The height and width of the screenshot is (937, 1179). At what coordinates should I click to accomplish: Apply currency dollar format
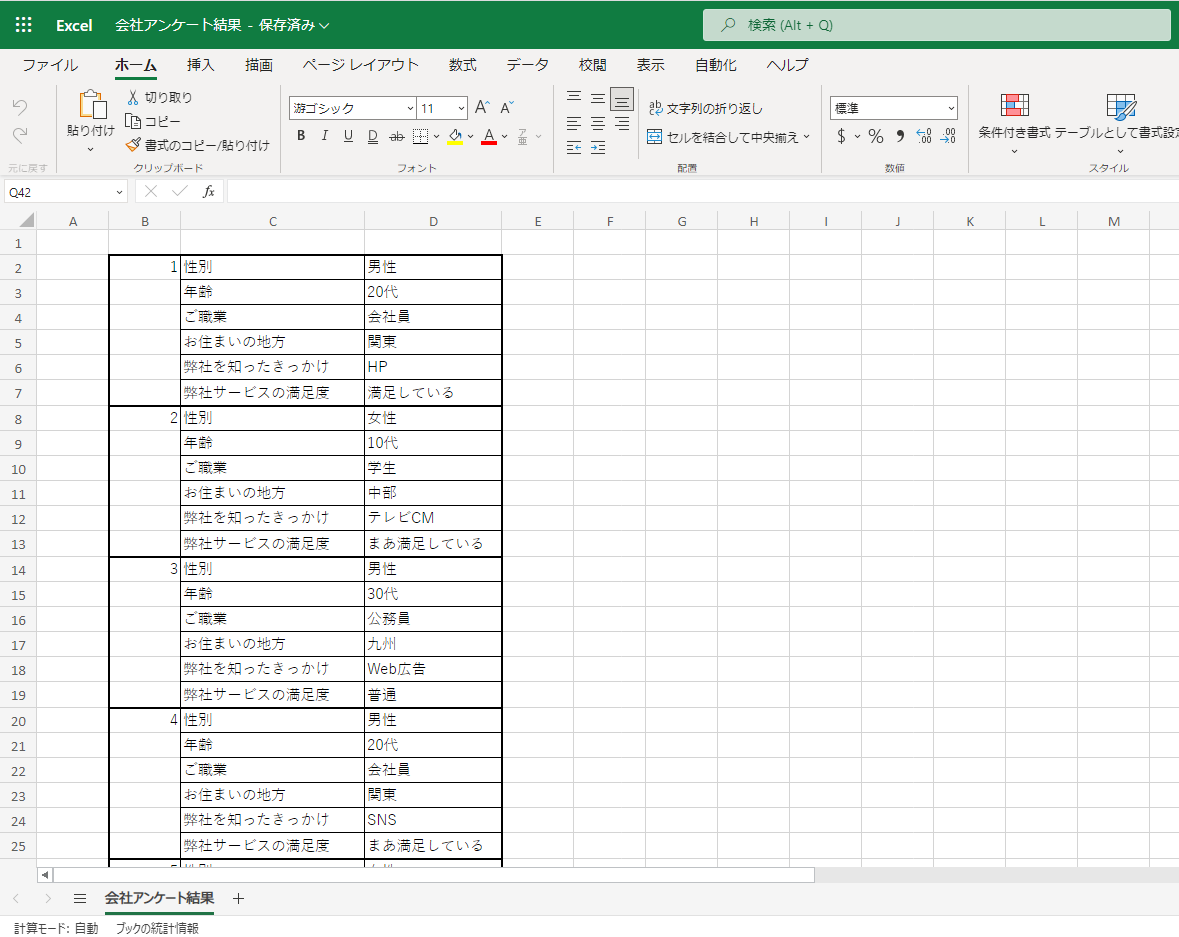(841, 136)
